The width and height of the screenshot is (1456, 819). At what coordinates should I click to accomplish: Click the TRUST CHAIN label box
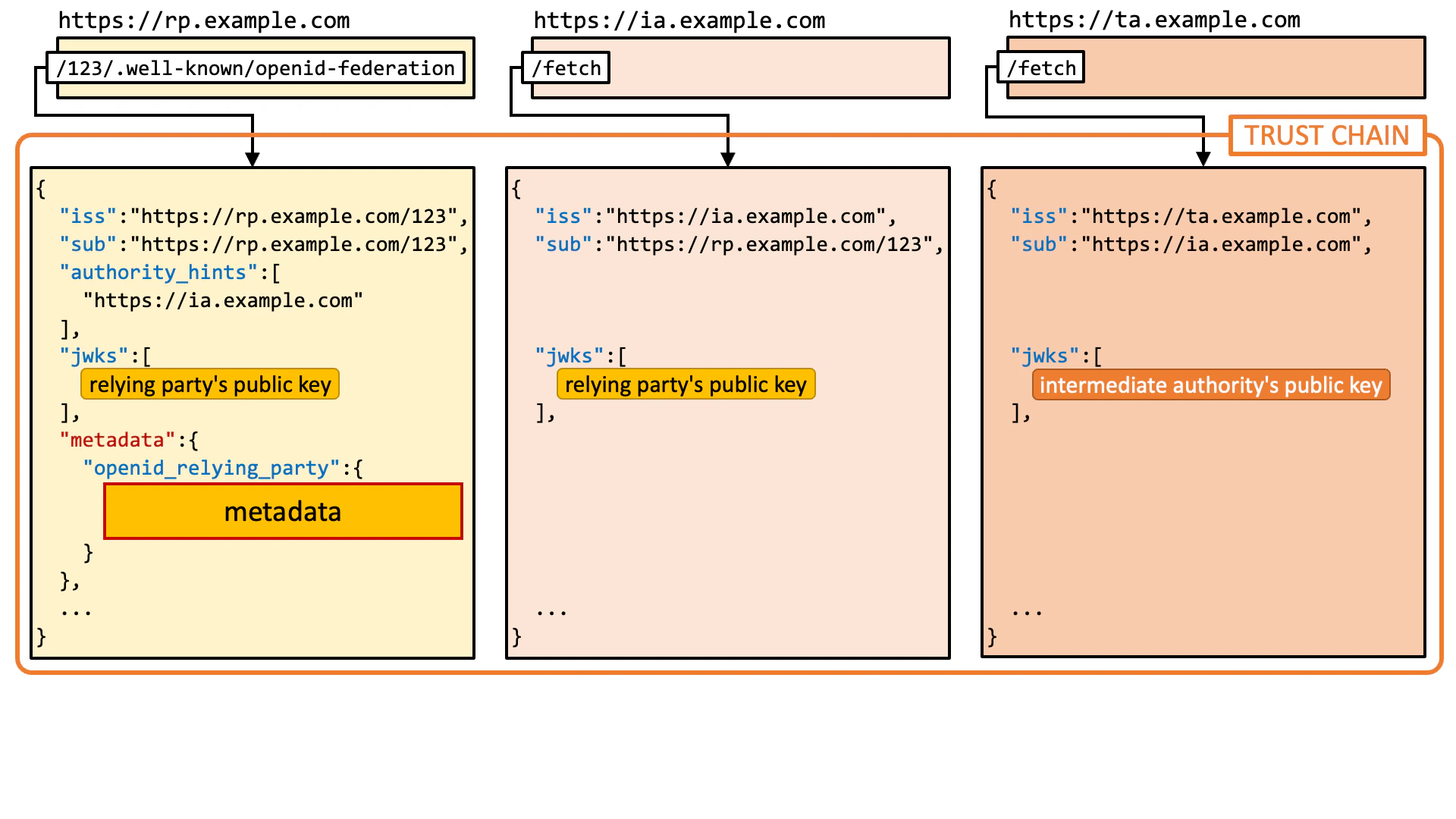[1326, 136]
